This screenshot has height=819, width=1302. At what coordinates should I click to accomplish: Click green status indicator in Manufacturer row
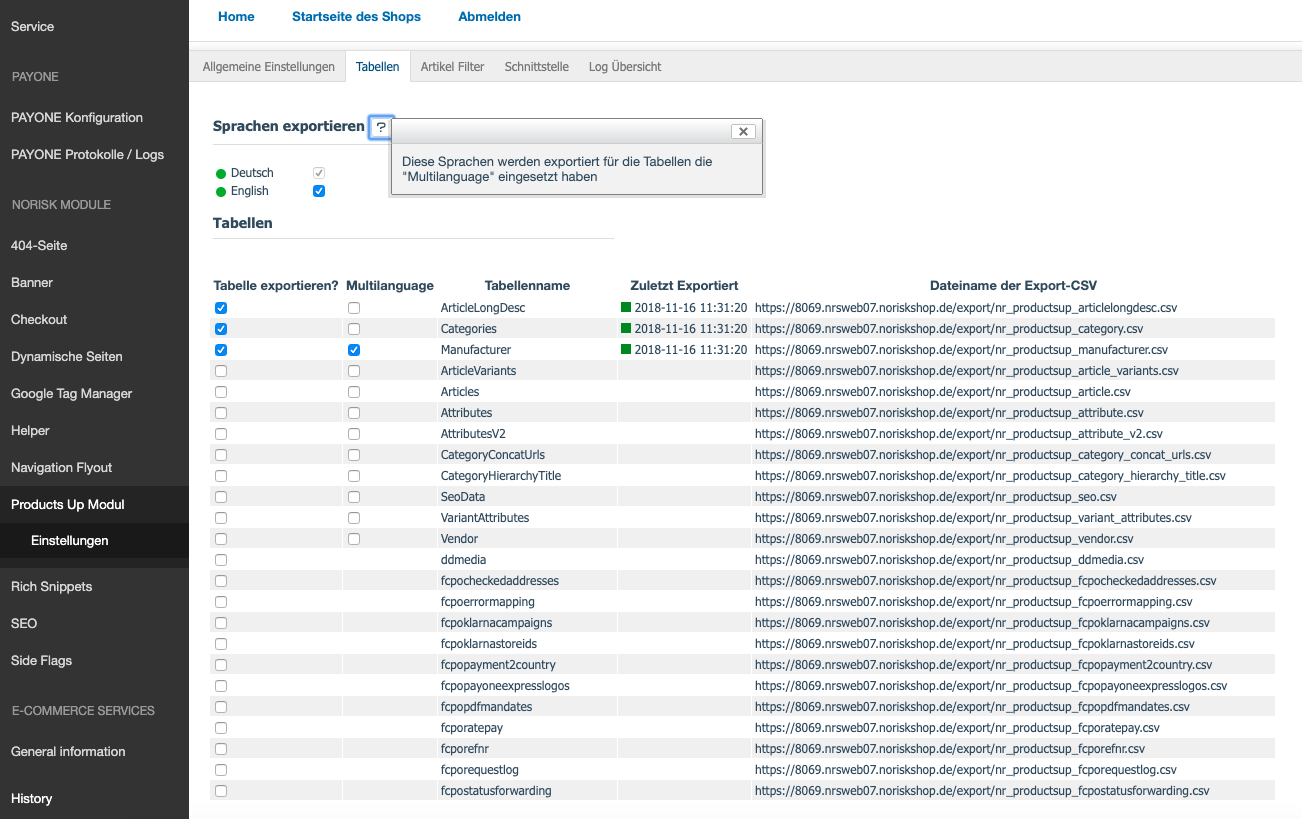pyautogui.click(x=626, y=349)
